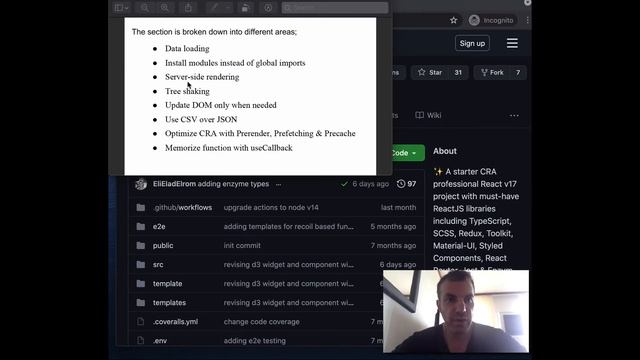Open the .env file
This screenshot has width=640, height=360.
coord(160,340)
